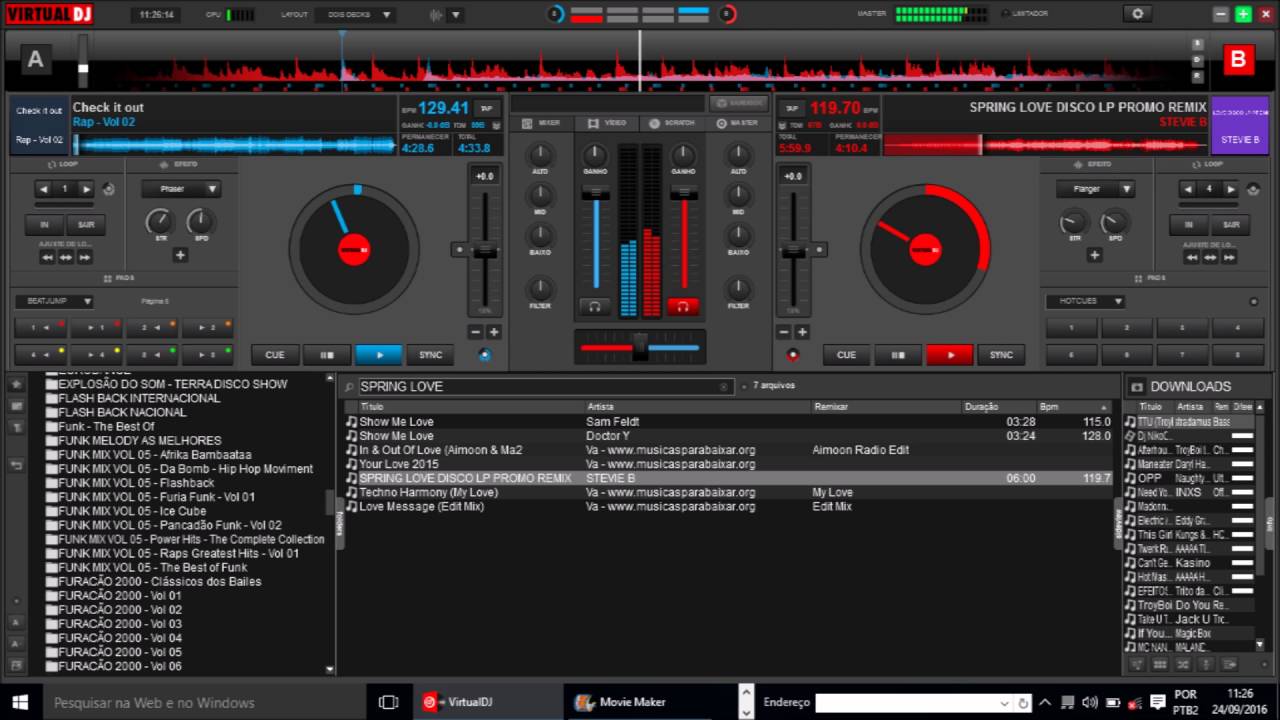Switch to the MASTER tab
Screen dimensions: 1280x720
(x=738, y=123)
